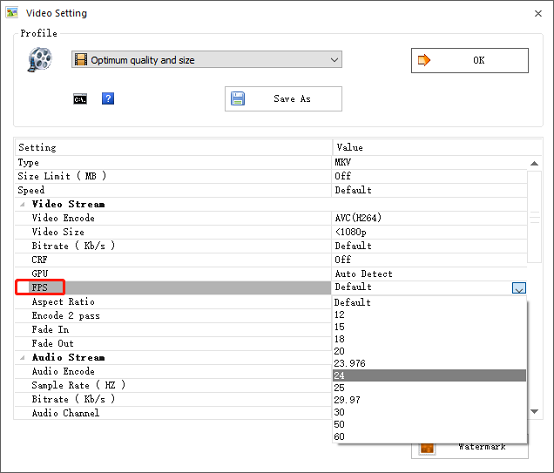Click the floppy disk Save As icon
Viewport: 554px width, 473px height.
tap(238, 99)
